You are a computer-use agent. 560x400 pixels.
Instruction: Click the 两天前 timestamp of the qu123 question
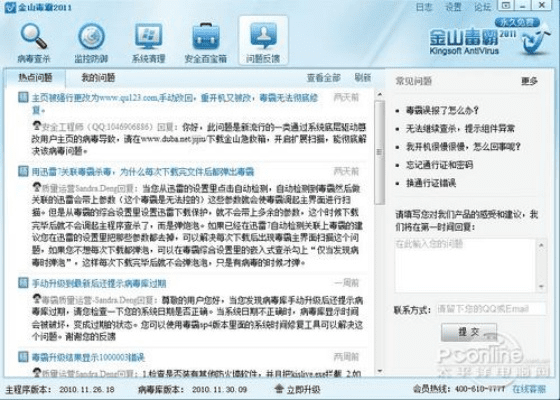pyautogui.click(x=346, y=97)
